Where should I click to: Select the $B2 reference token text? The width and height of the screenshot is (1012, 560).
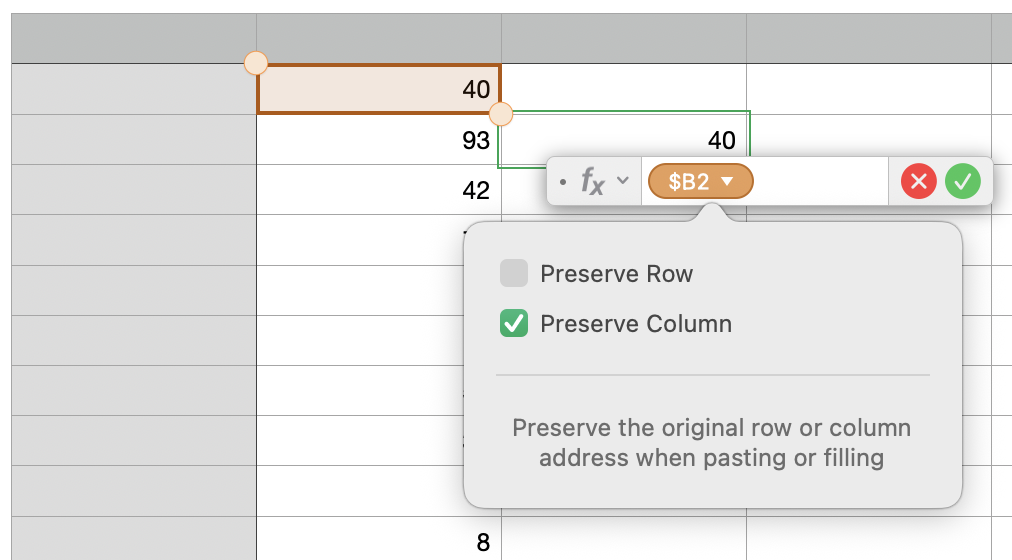tap(689, 181)
